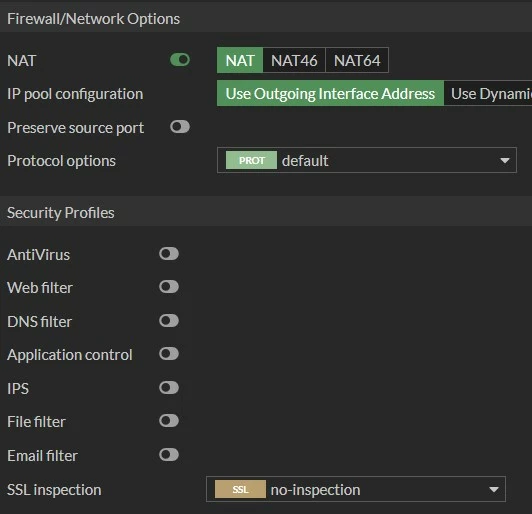Click the AntiVirus label
The height and width of the screenshot is (514, 532).
tap(39, 255)
